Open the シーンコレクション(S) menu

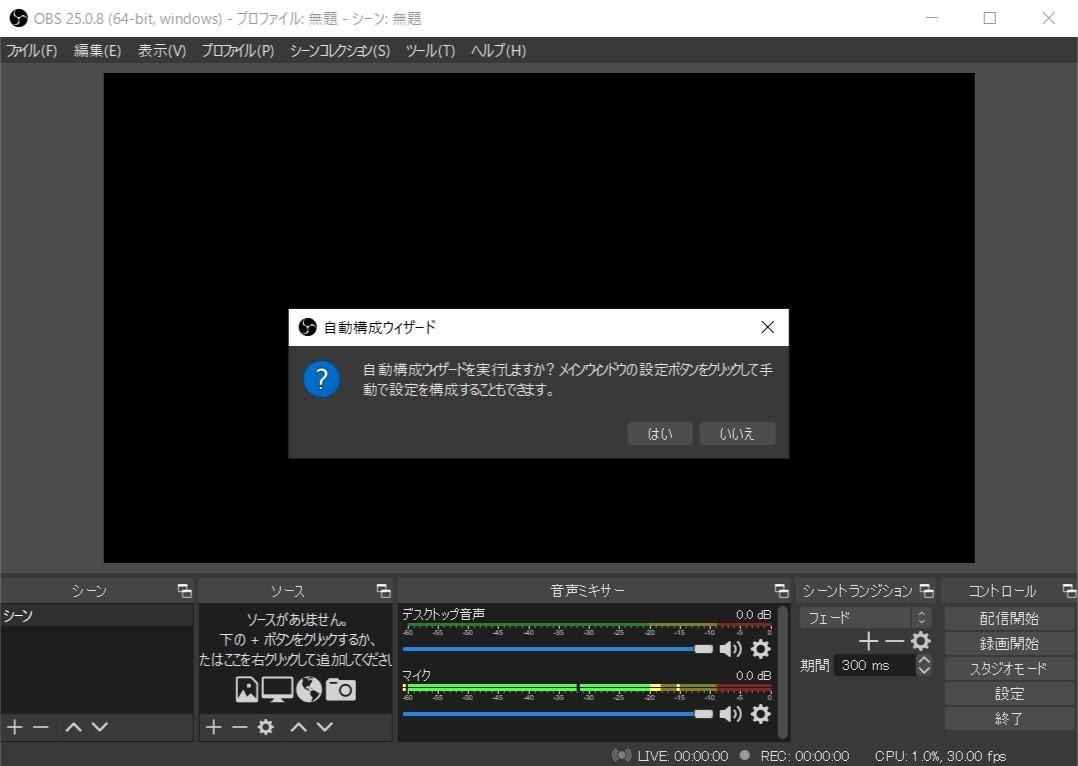340,50
